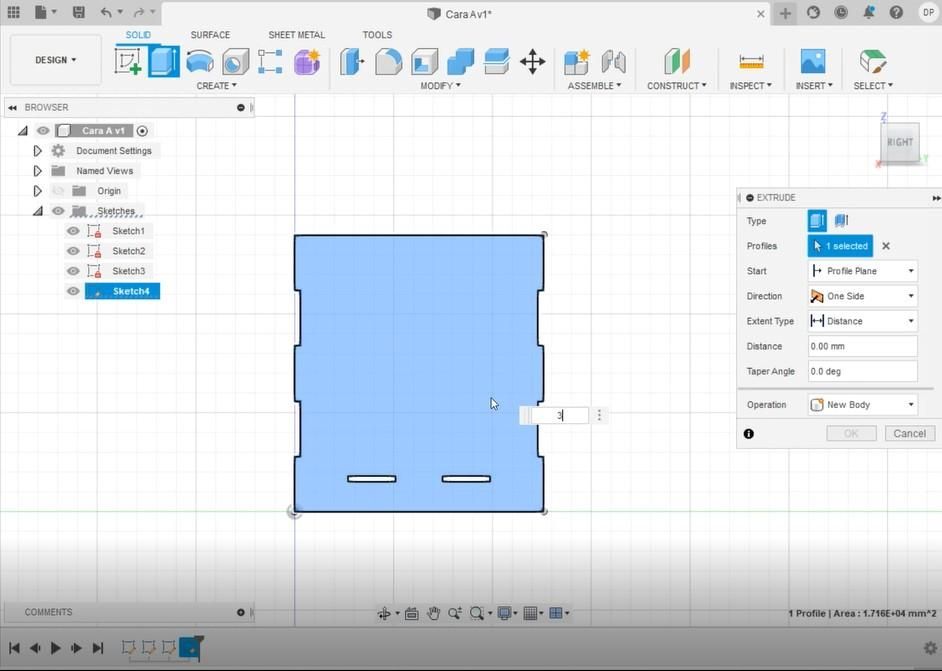Open the help question mark icon
Screen dimensions: 942x671
896,13
